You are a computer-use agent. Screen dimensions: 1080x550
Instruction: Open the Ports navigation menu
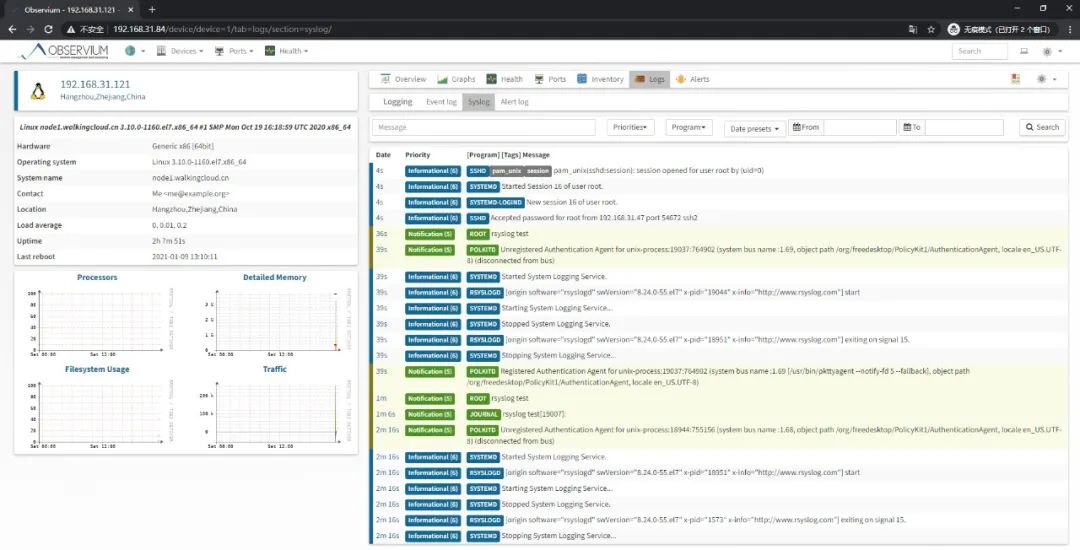coord(234,51)
